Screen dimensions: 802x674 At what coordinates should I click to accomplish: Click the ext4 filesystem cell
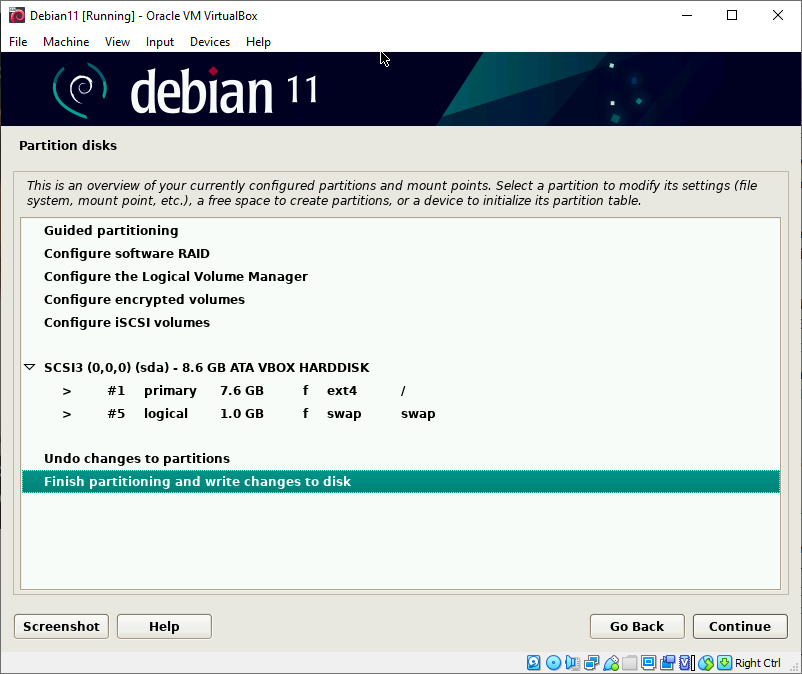click(342, 391)
